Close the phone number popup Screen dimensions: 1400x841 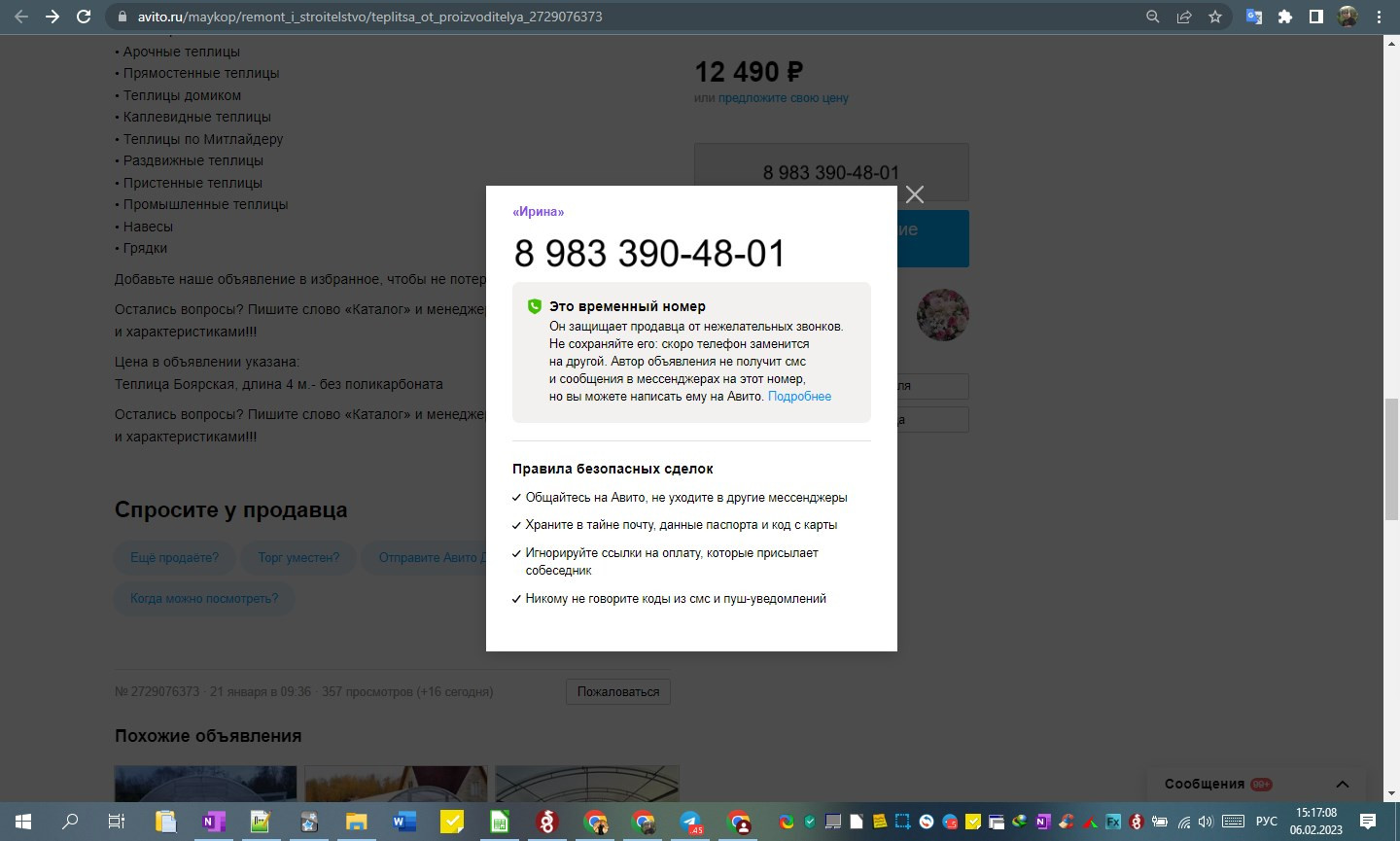[x=915, y=194]
